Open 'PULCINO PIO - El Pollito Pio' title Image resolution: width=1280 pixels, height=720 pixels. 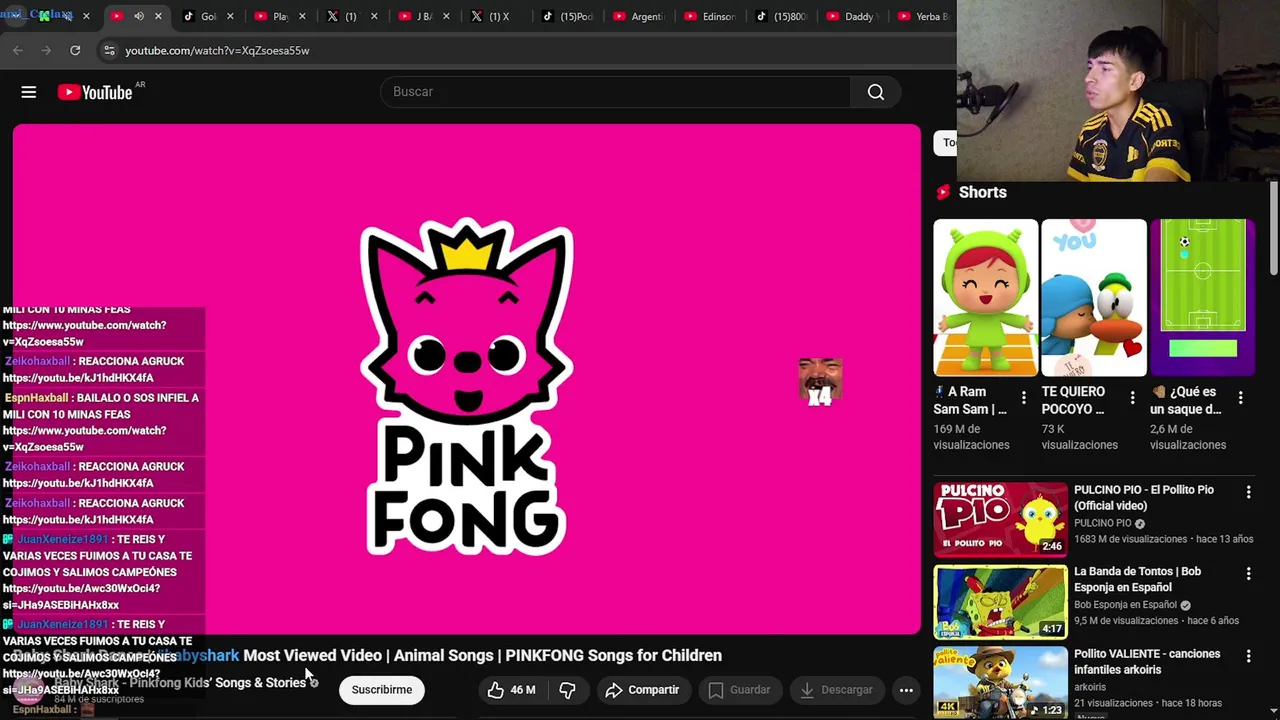(1144, 498)
